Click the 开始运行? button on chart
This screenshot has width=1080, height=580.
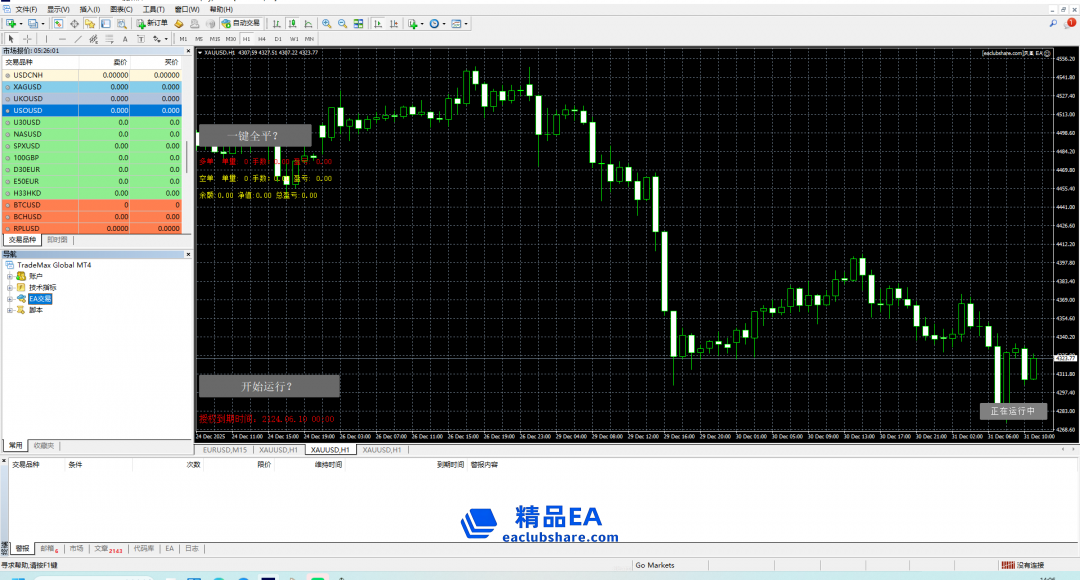point(268,386)
